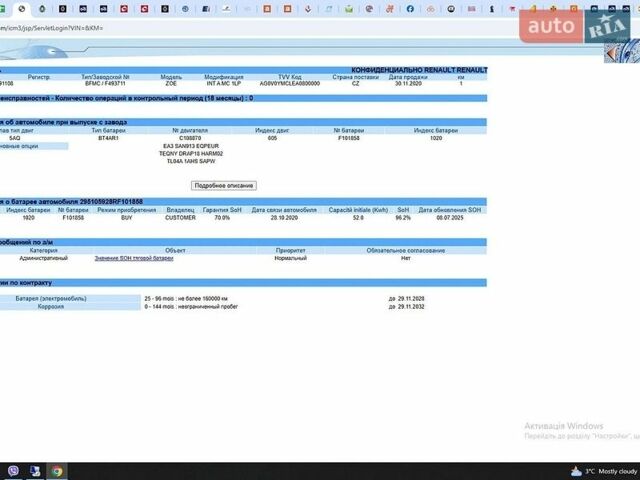Select the expiry date до 29.11.2032
The image size is (640, 480).
(407, 306)
